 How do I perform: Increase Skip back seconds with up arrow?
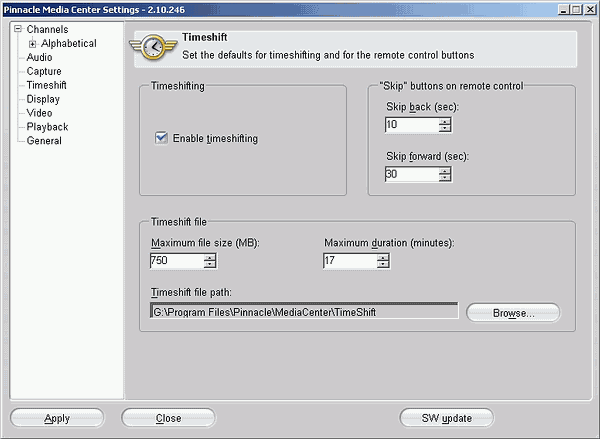click(445, 121)
